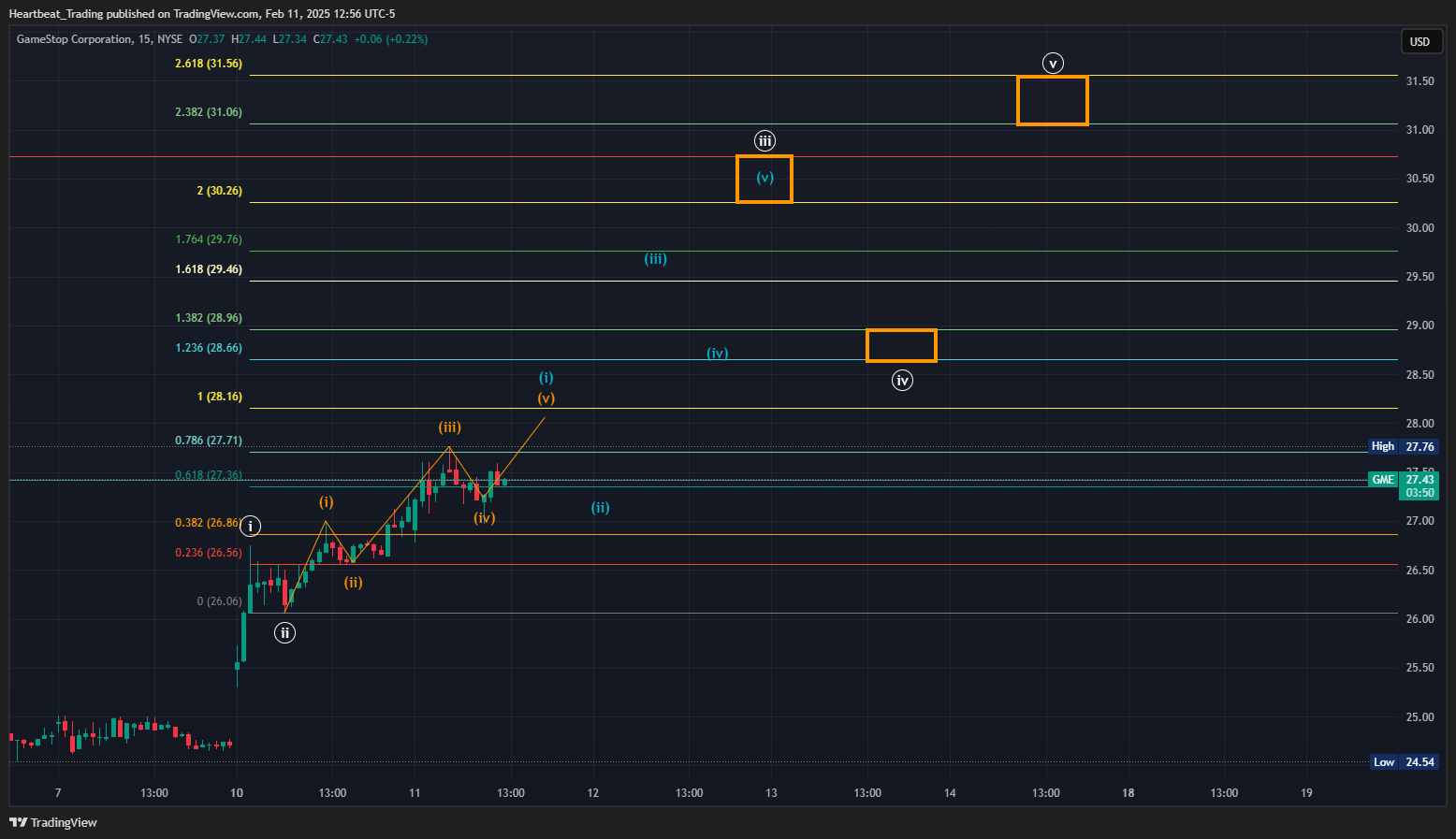Screen dimensions: 1456x839
Task: Click the 1.764 (29.76) Fibonacci level label
Action: coord(209,239)
